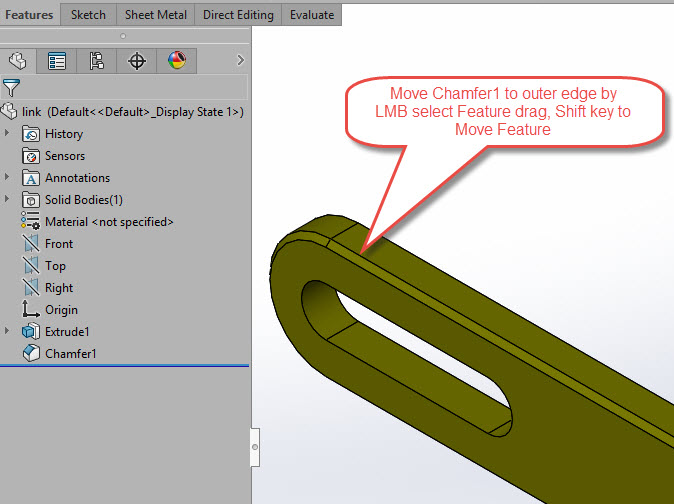Switch to the Sketch tab
Viewport: 674px width, 504px height.
point(88,15)
